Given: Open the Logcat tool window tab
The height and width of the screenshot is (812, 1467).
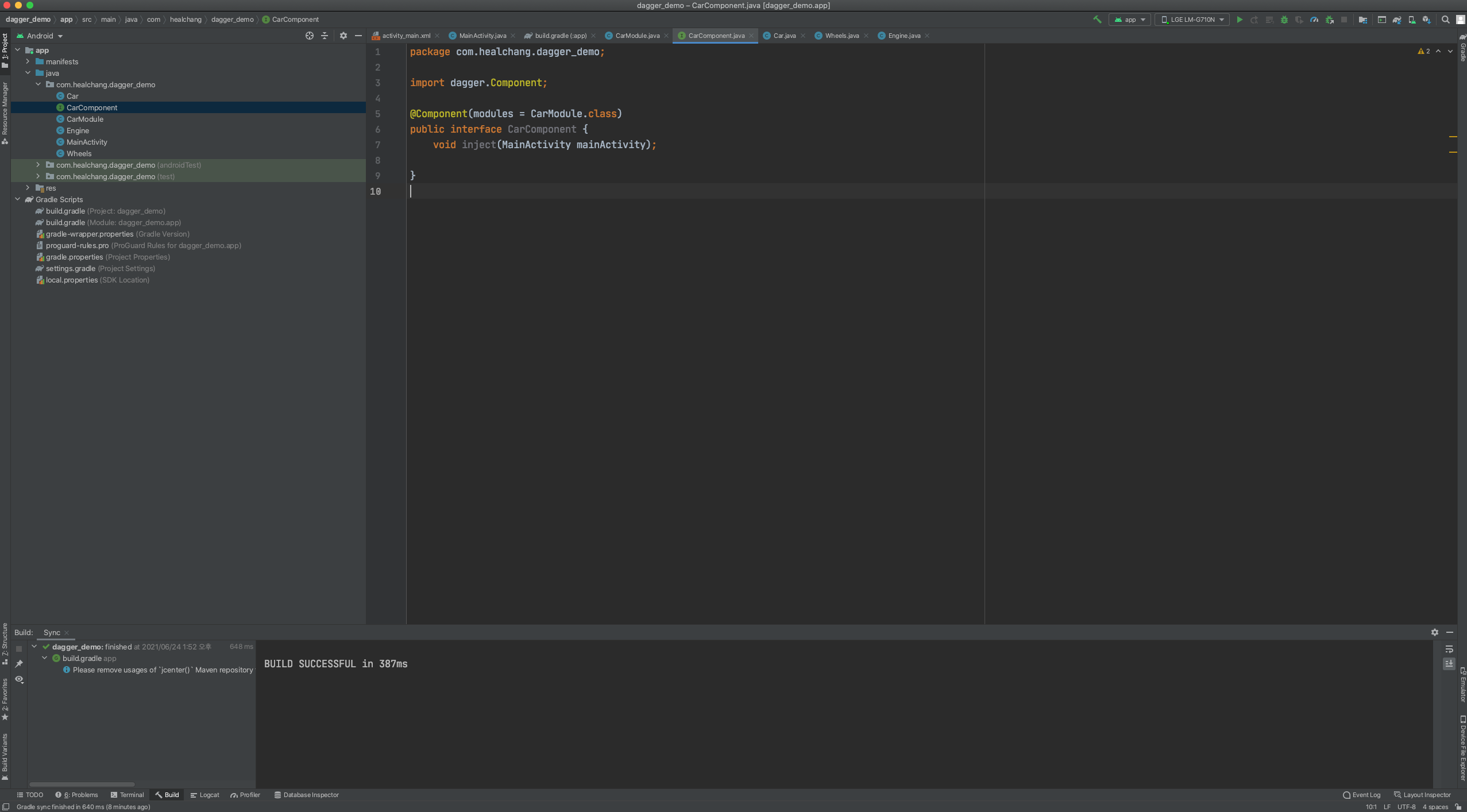Looking at the screenshot, I should point(205,795).
